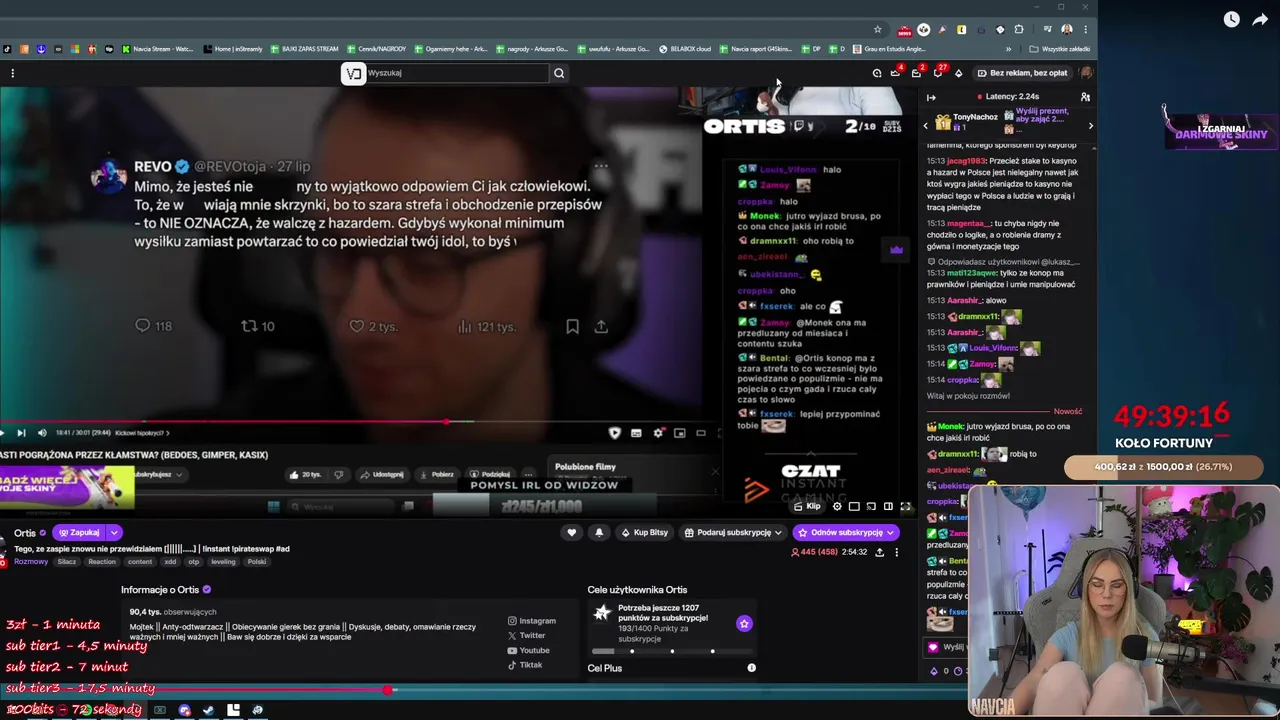Open the Chrome extensions puzzle icon
This screenshot has width=1280, height=720.
pyautogui.click(x=1019, y=29)
